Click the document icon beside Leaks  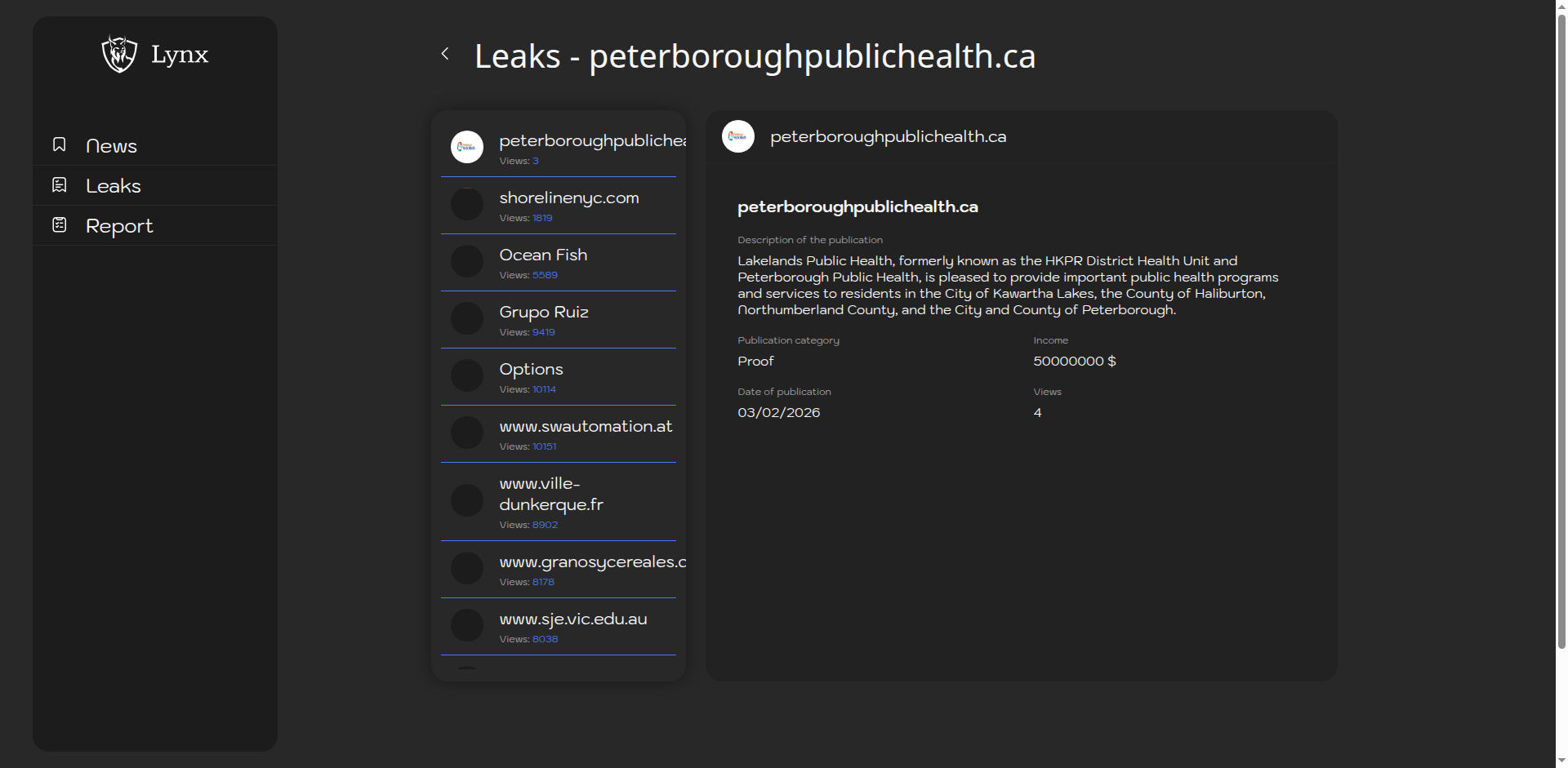[x=60, y=185]
